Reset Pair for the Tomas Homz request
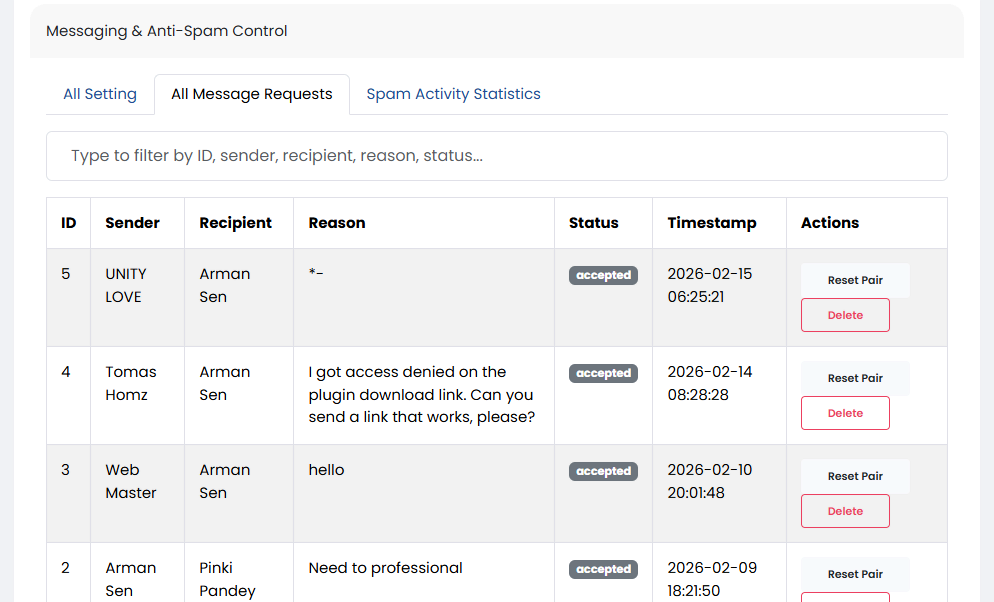Viewport: 994px width, 602px height. (855, 378)
